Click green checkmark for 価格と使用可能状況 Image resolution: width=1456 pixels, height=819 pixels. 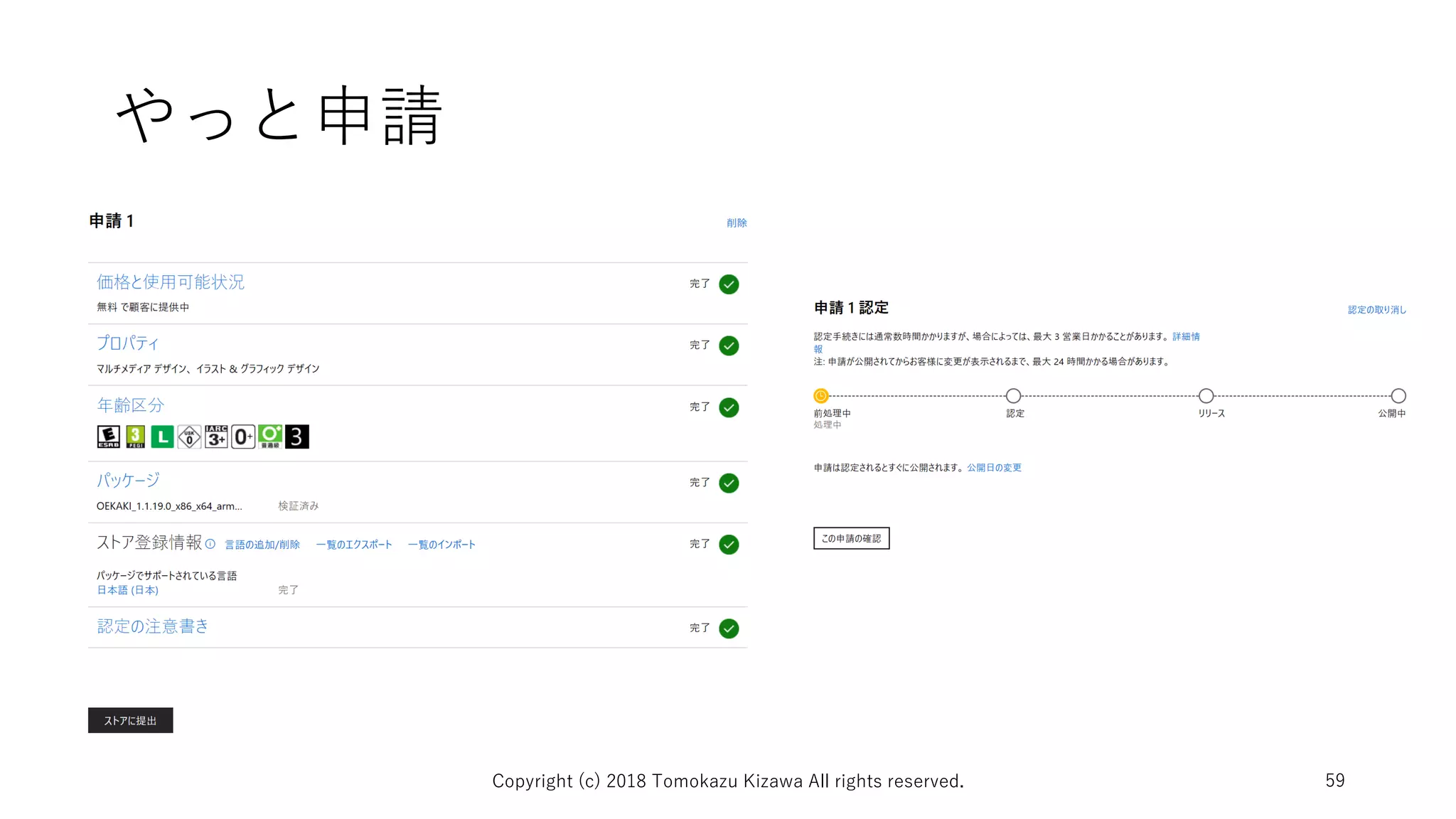tap(729, 284)
